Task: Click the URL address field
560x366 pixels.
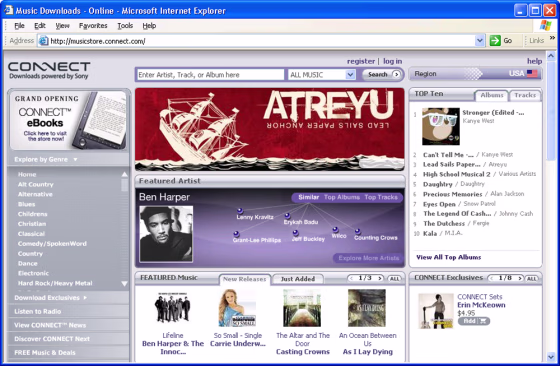Action: [261, 41]
